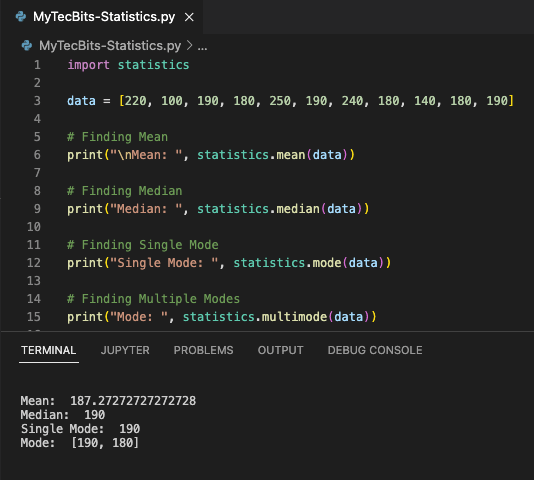
Task: Close the MyTecBits-Statistics.py tab
Action: tap(189, 17)
